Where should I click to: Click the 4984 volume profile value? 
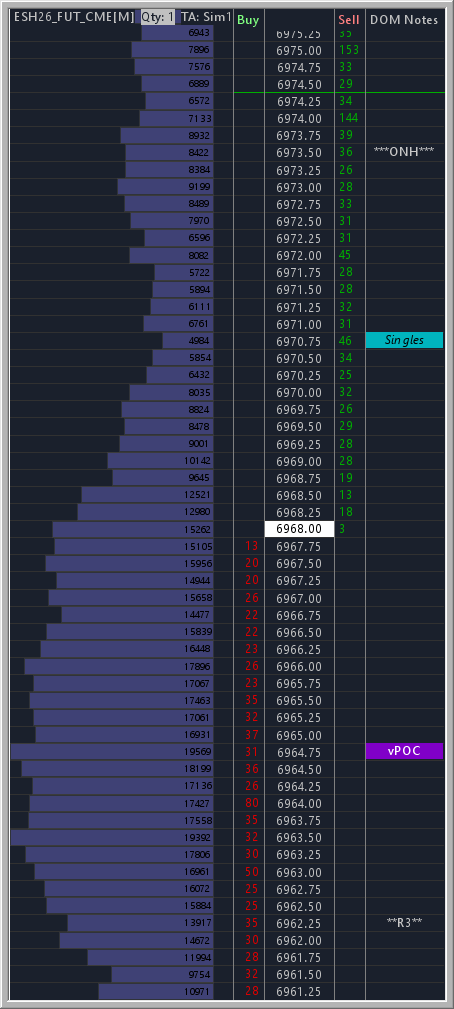point(199,340)
